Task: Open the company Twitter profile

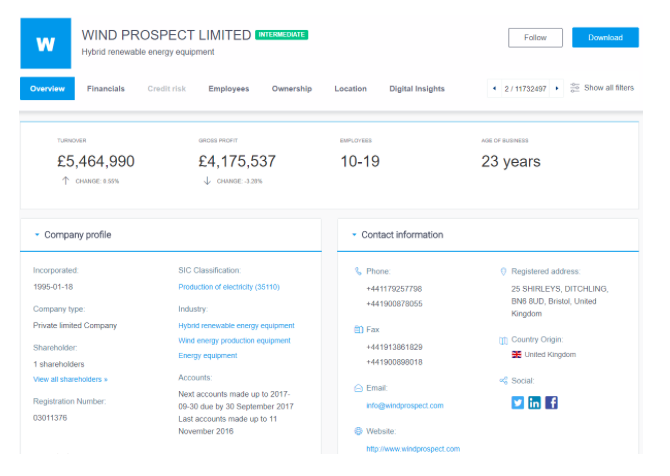Action: tap(518, 403)
